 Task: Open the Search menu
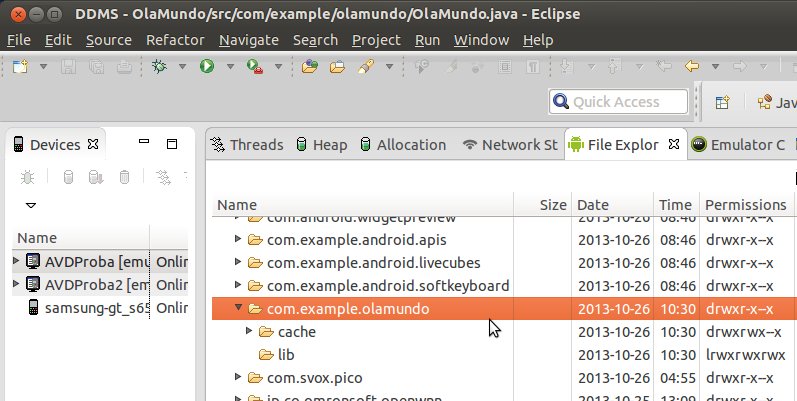pos(315,40)
